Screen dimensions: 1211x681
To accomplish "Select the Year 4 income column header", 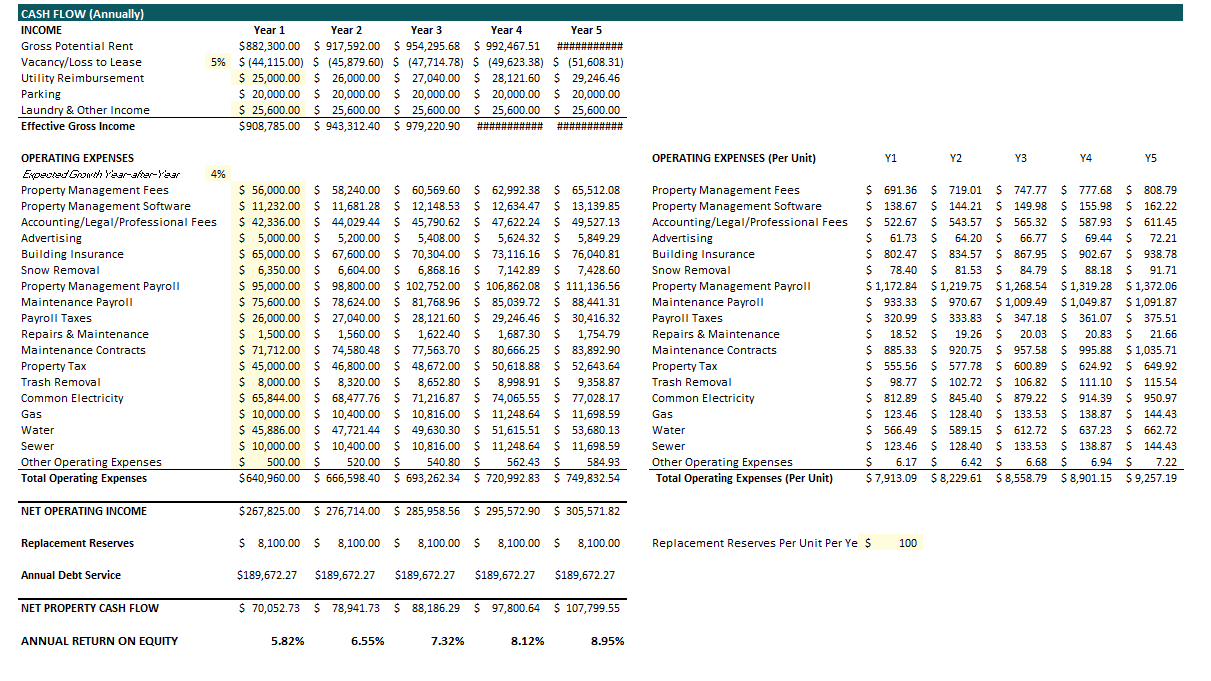I will (x=507, y=30).
